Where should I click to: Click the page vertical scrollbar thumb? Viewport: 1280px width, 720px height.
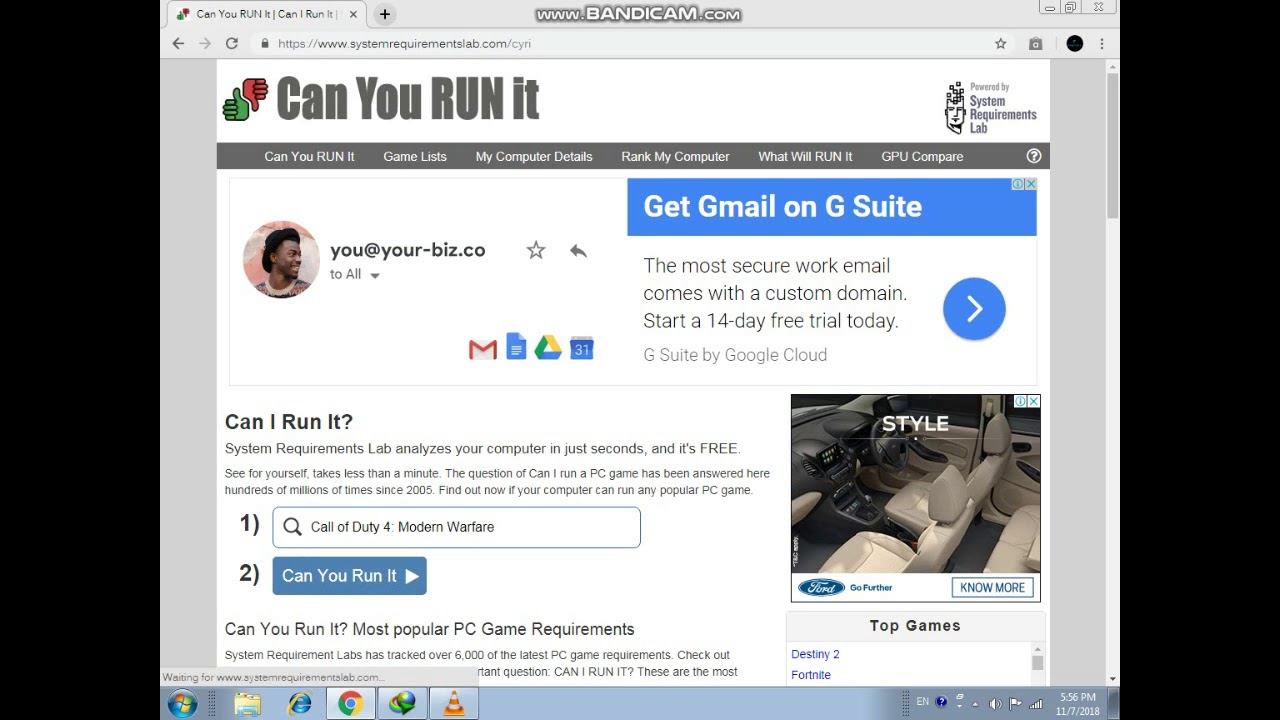coord(1113,145)
